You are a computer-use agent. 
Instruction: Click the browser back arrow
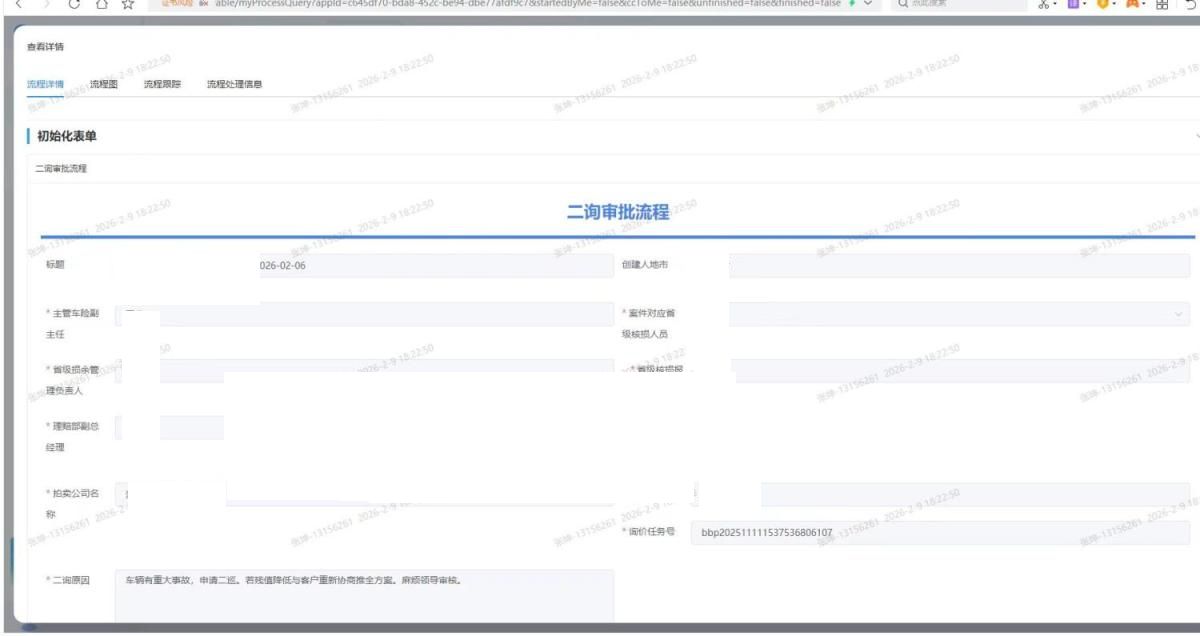pos(20,5)
